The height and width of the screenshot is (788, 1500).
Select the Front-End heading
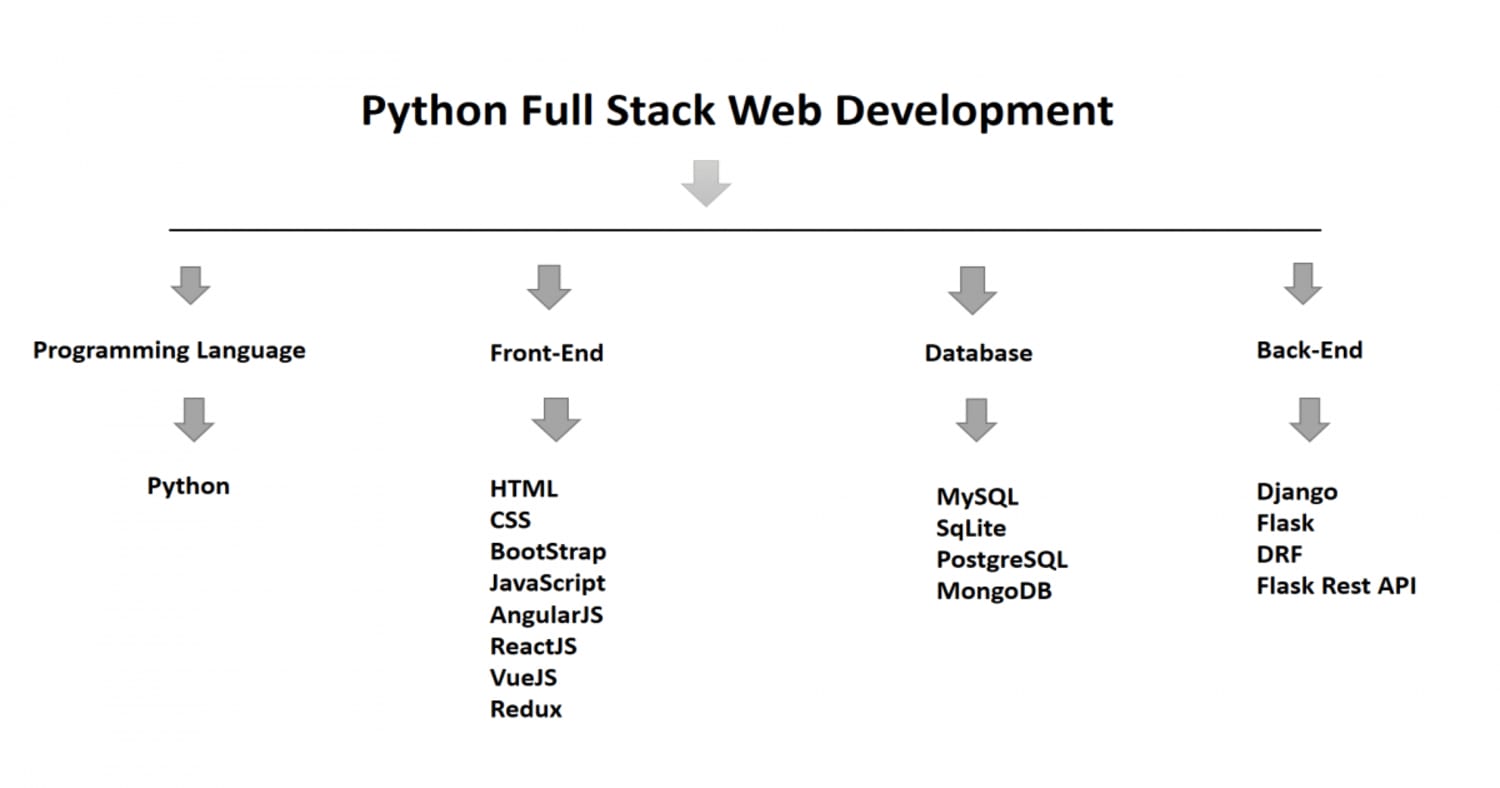[x=547, y=353]
